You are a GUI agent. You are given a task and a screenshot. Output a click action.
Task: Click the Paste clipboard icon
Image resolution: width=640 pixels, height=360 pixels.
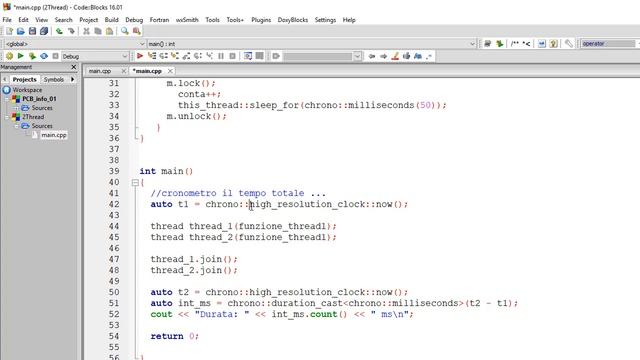(109, 31)
